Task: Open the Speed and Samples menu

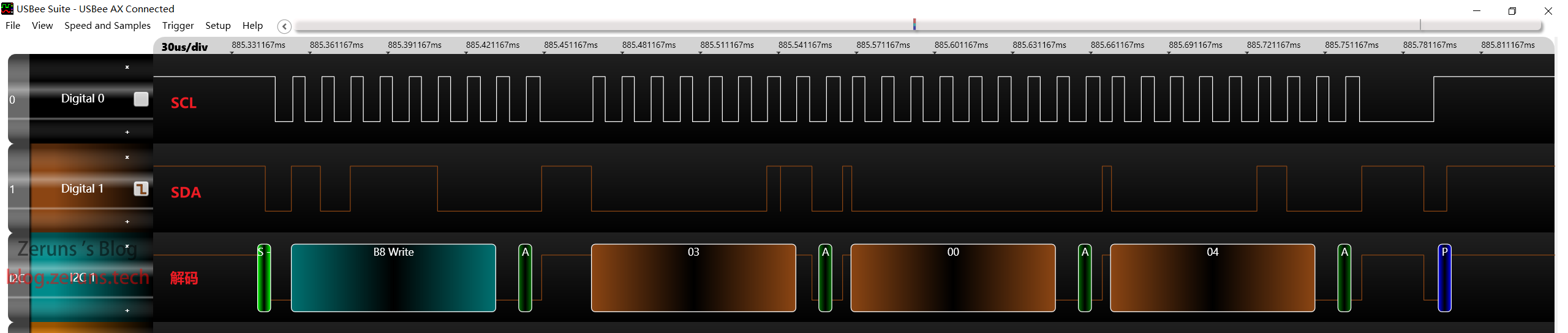Action: coord(107,26)
